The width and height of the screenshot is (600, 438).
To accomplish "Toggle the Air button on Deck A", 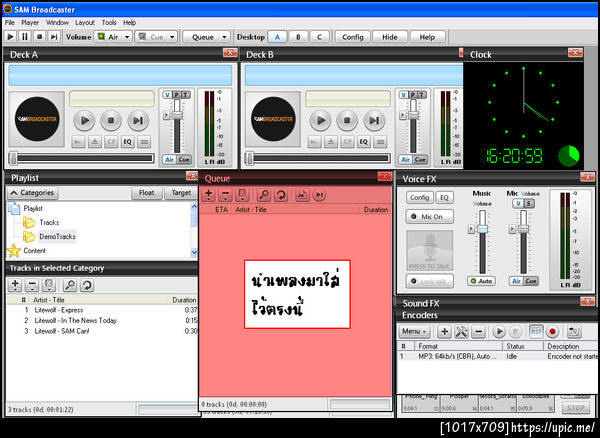I will click(170, 160).
